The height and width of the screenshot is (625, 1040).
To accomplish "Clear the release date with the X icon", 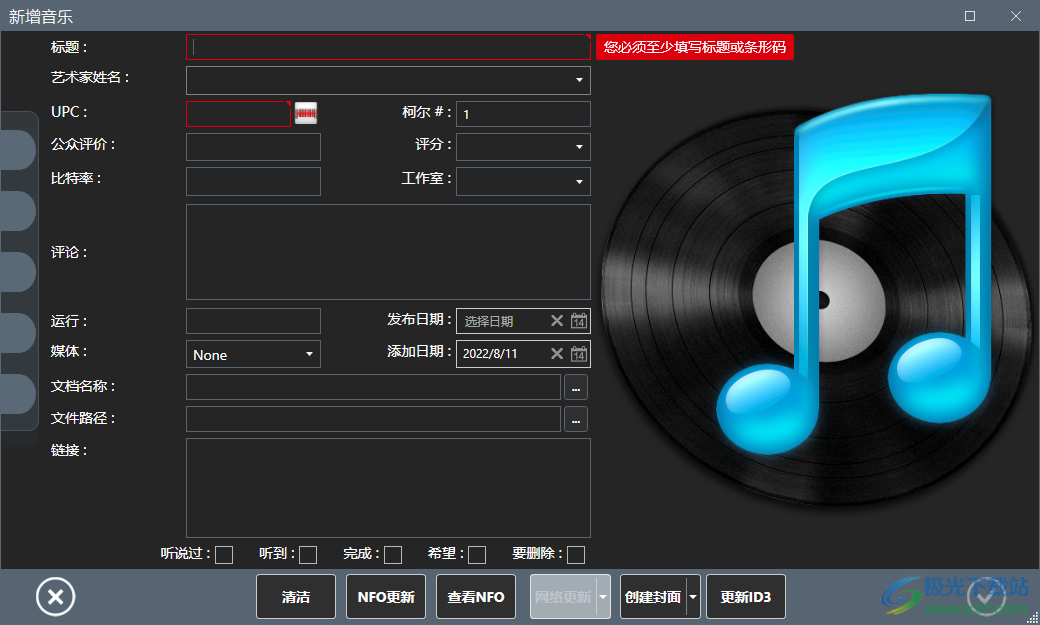I will pyautogui.click(x=557, y=320).
